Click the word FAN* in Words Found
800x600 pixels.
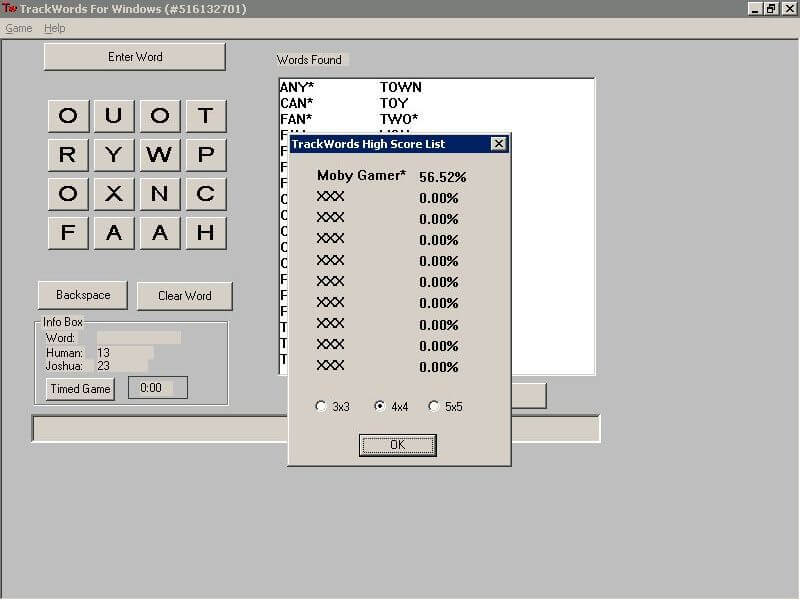(x=296, y=119)
